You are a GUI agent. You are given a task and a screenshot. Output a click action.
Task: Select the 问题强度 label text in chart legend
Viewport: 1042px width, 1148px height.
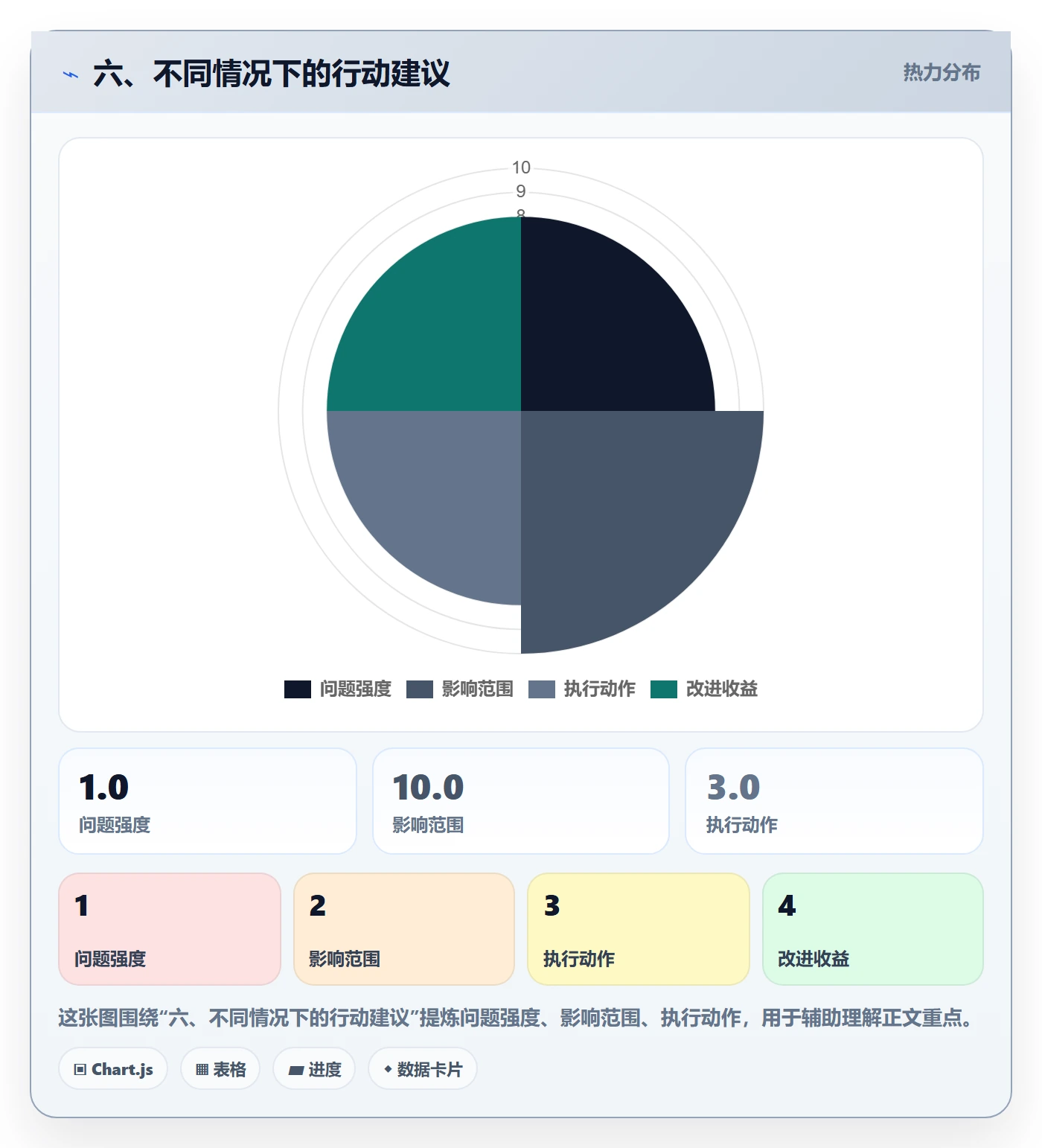(356, 689)
